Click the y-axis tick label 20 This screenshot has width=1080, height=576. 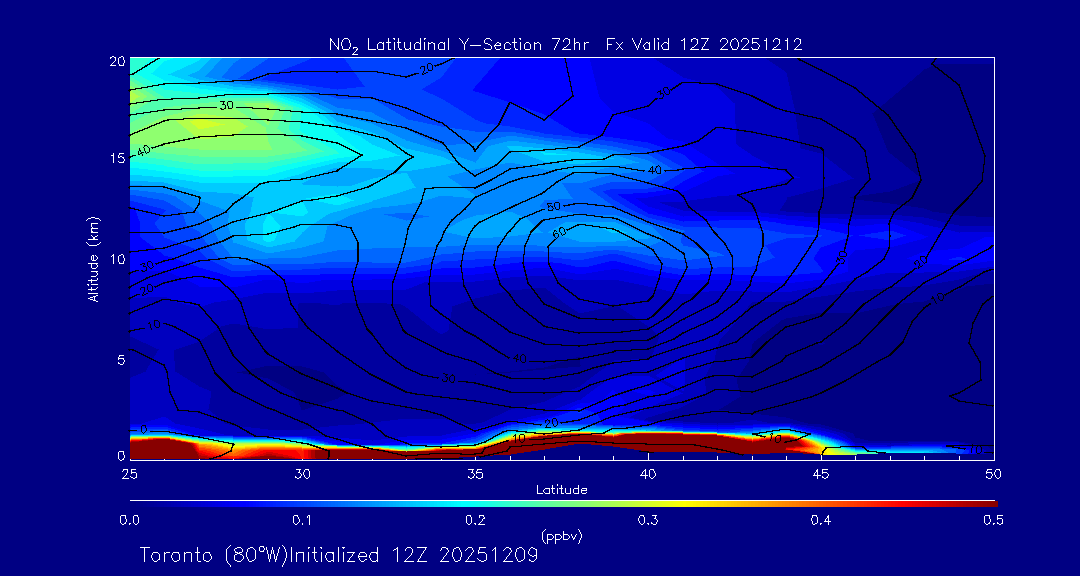coord(115,60)
